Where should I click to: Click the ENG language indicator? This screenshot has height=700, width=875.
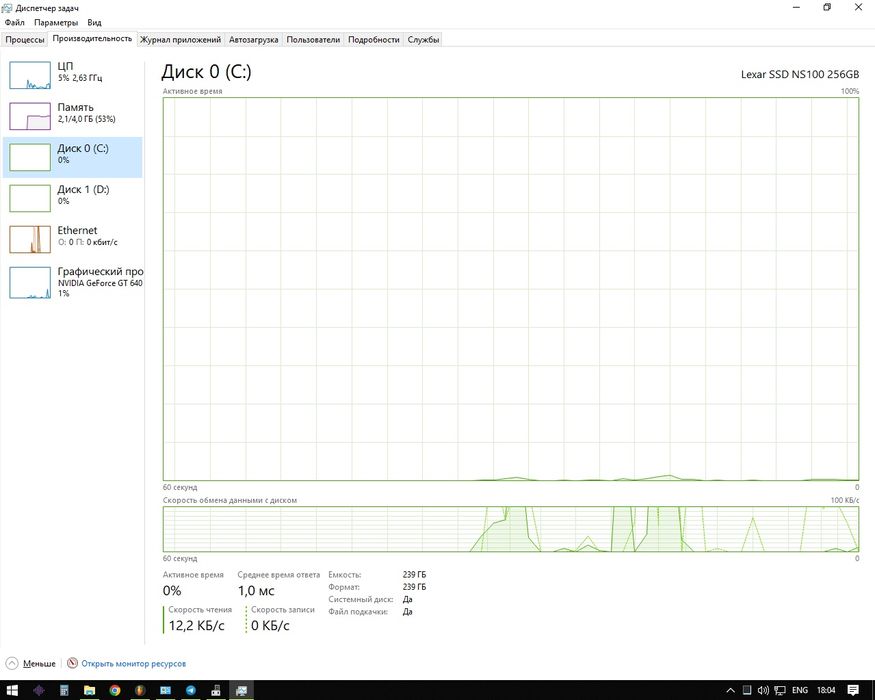click(800, 690)
